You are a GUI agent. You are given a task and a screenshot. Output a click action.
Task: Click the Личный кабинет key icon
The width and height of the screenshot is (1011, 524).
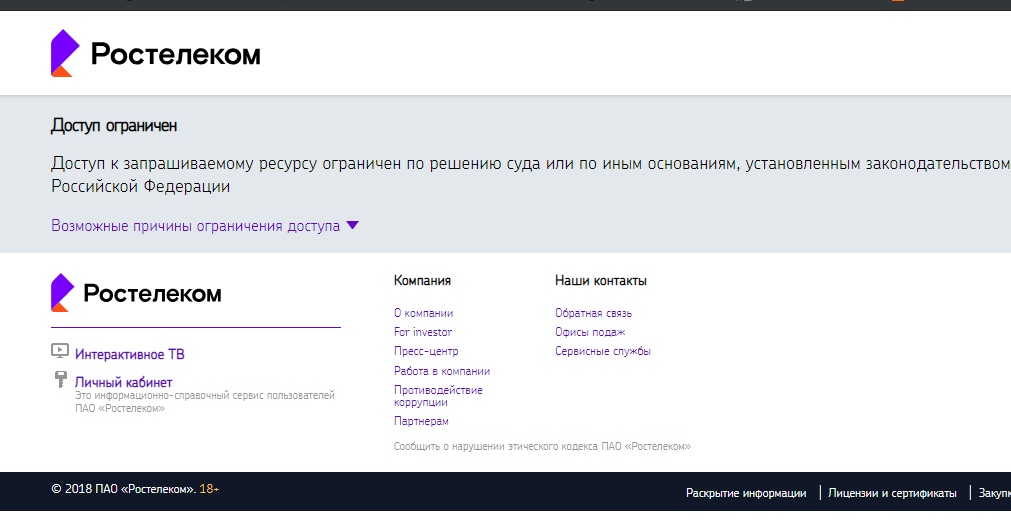(x=59, y=381)
